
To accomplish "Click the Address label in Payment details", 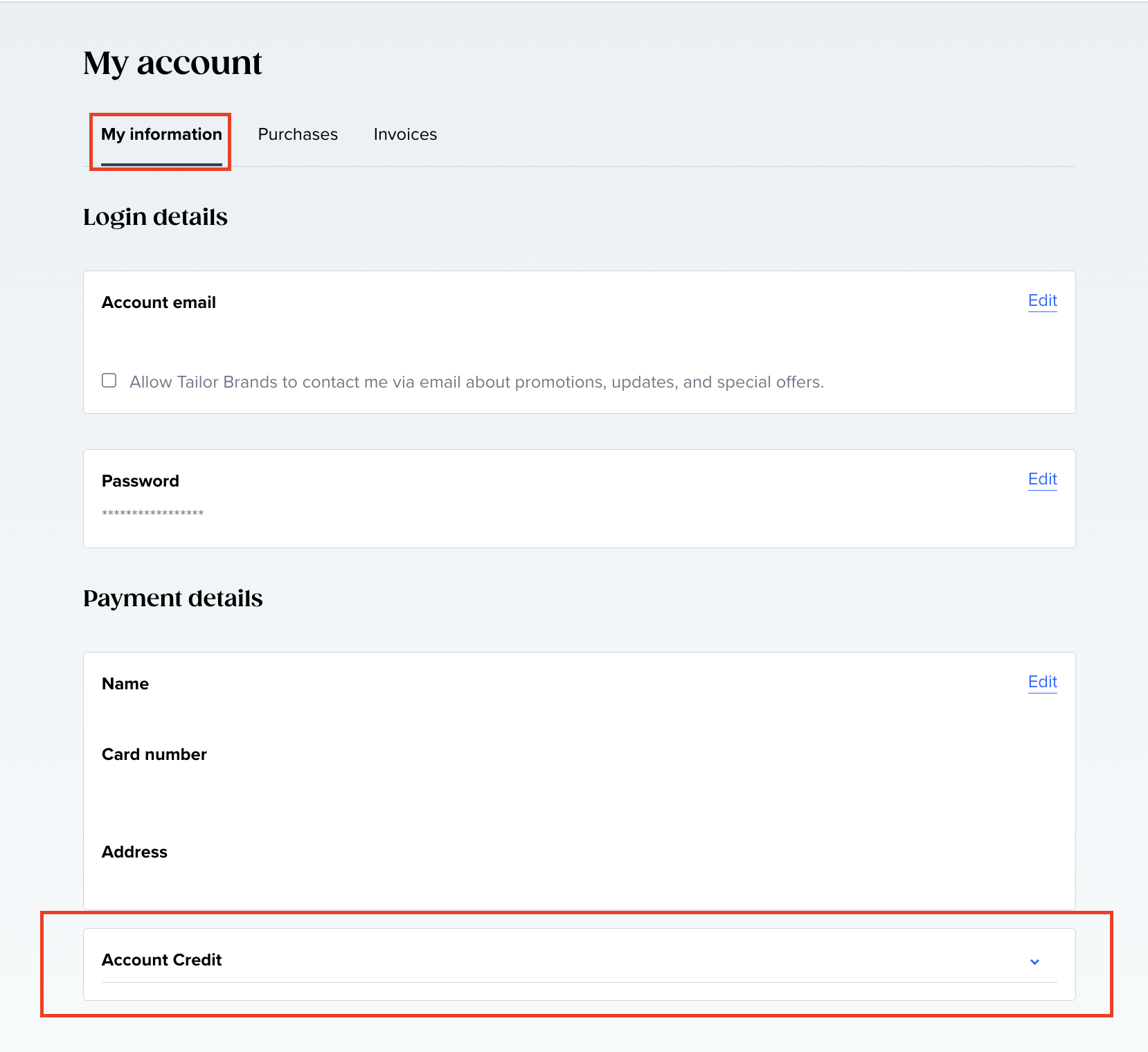I will click(x=134, y=852).
